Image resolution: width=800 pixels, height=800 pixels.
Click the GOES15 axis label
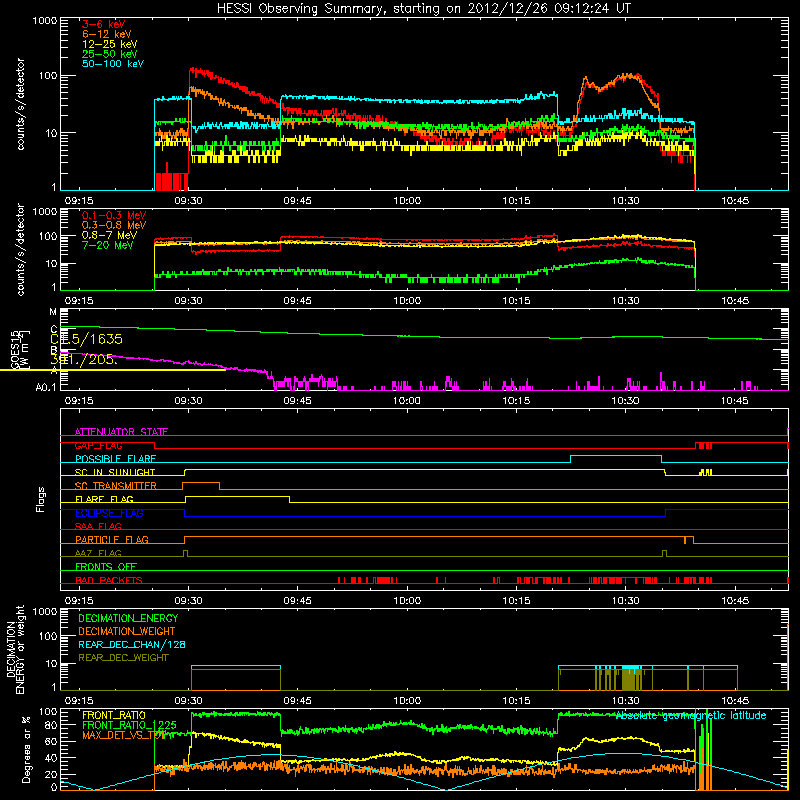pos(15,350)
